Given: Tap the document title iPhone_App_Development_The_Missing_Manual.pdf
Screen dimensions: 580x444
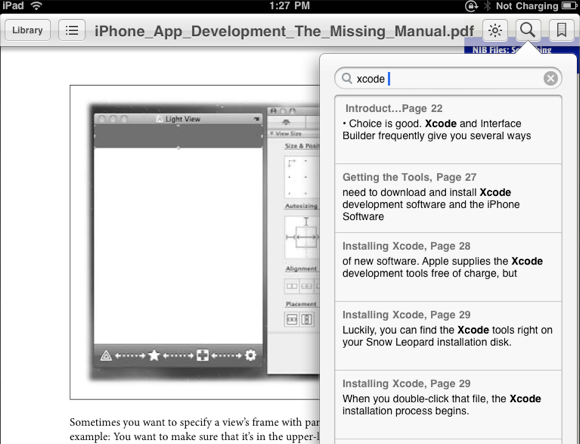Looking at the screenshot, I should coord(284,31).
